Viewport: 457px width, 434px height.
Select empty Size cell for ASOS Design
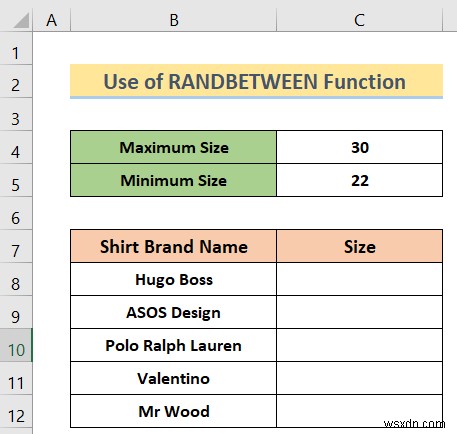(x=359, y=312)
